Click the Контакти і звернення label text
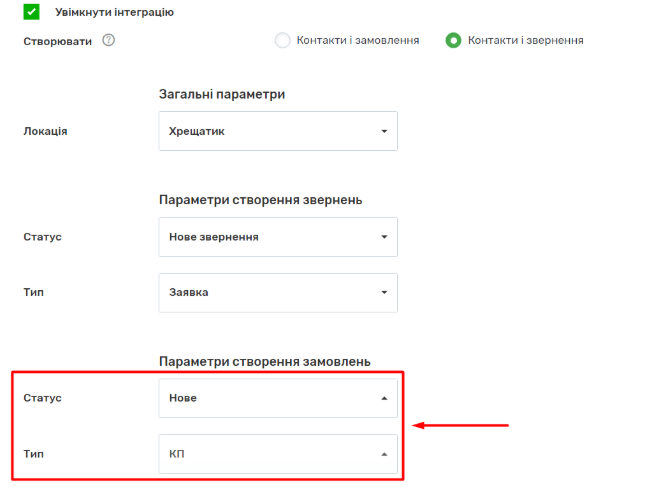This screenshot has width=666, height=495. click(525, 40)
